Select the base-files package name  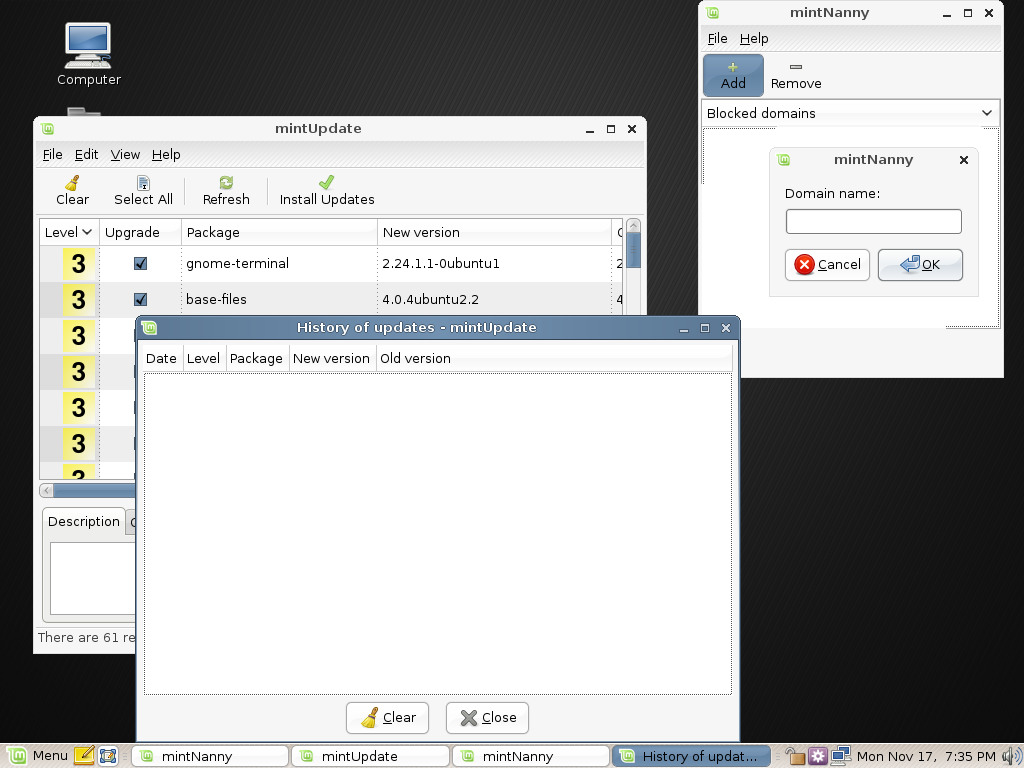coord(216,300)
